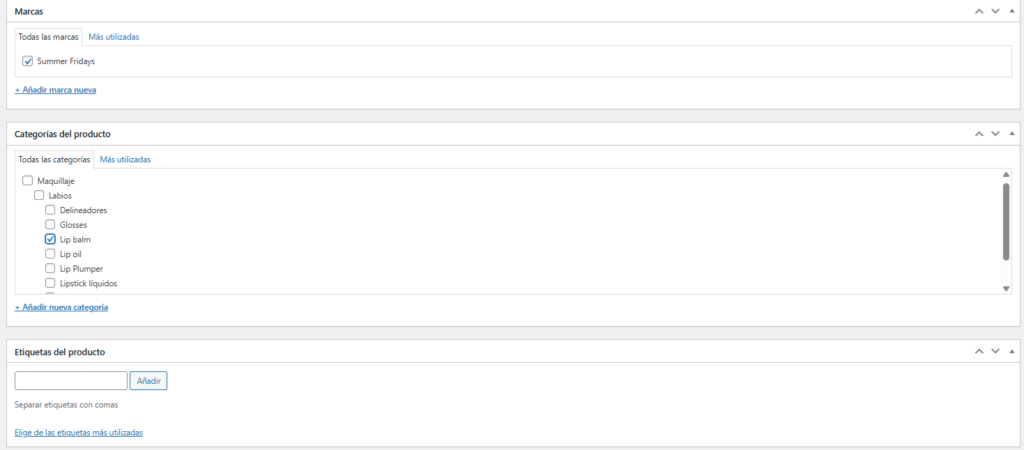Move Etiquetas del producto panel up
Image resolution: width=1024 pixels, height=450 pixels.
[x=979, y=352]
